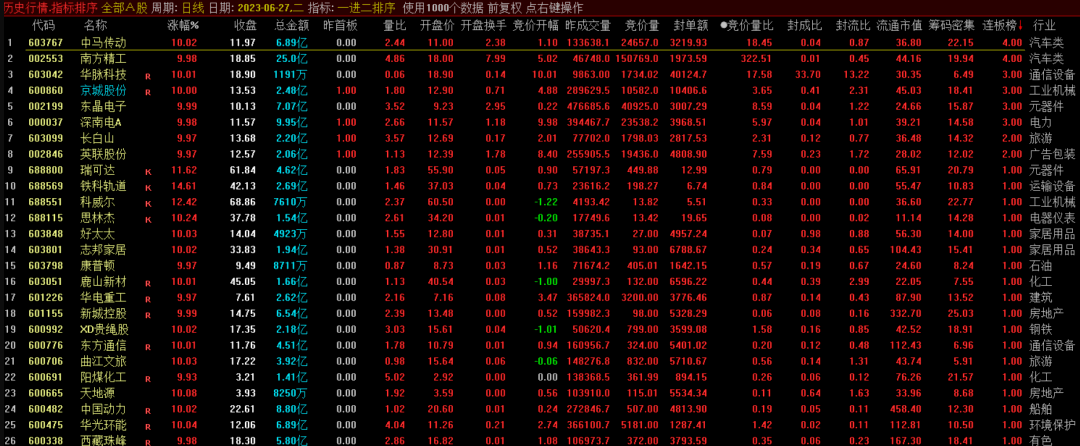Sort by the 收盘 column header
Image resolution: width=1080 pixels, height=446 pixels.
tap(245, 26)
